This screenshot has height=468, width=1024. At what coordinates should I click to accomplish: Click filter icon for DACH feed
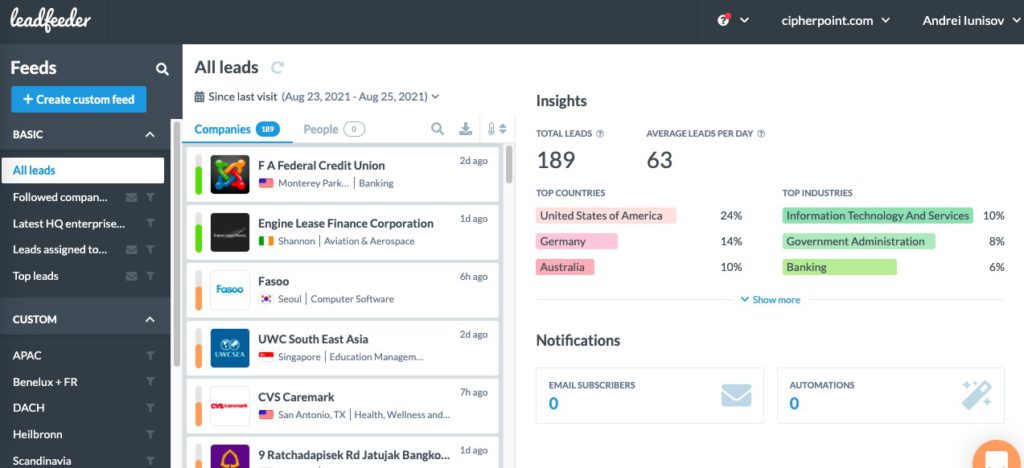[150, 408]
